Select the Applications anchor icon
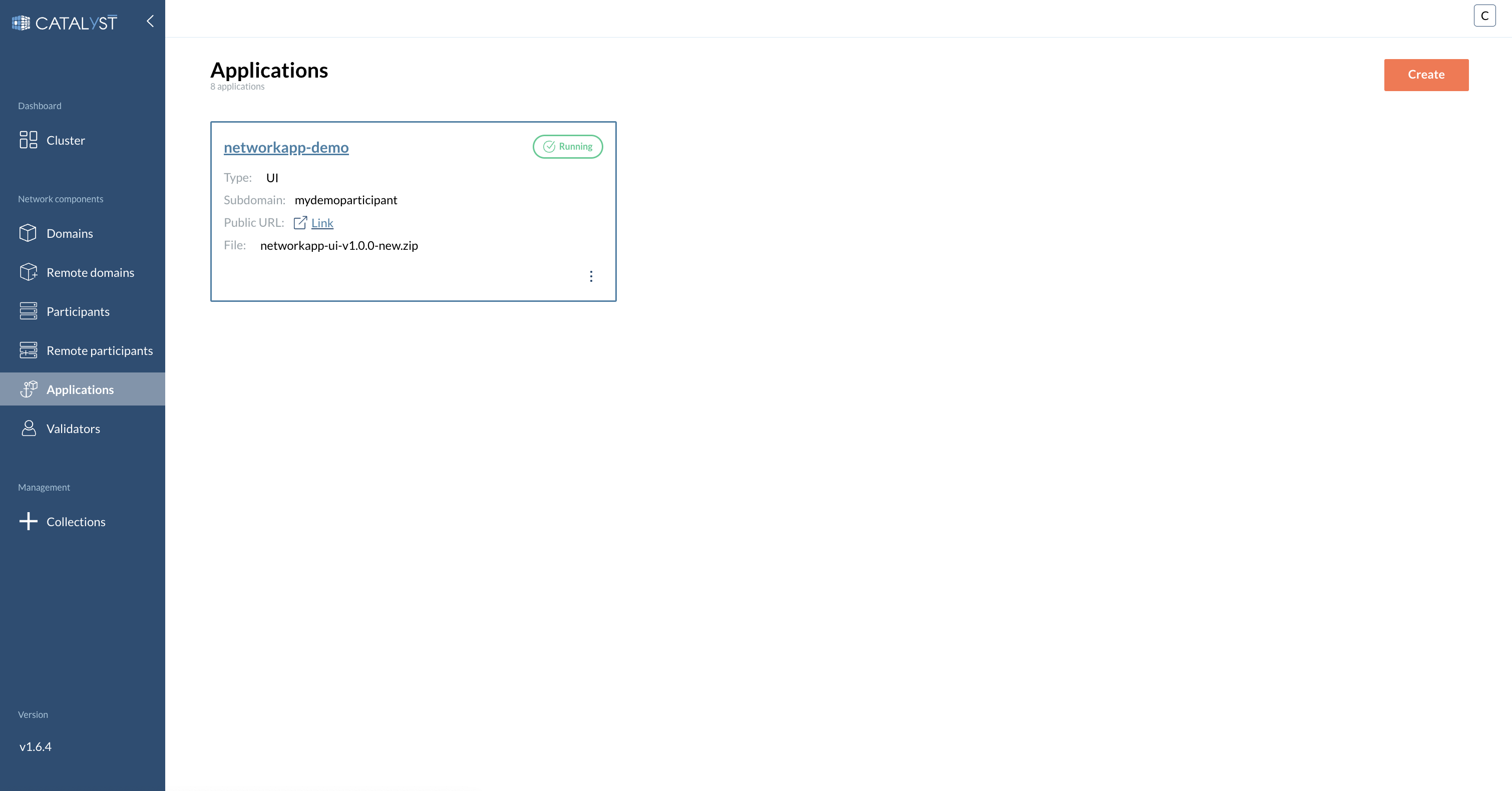 coord(29,389)
